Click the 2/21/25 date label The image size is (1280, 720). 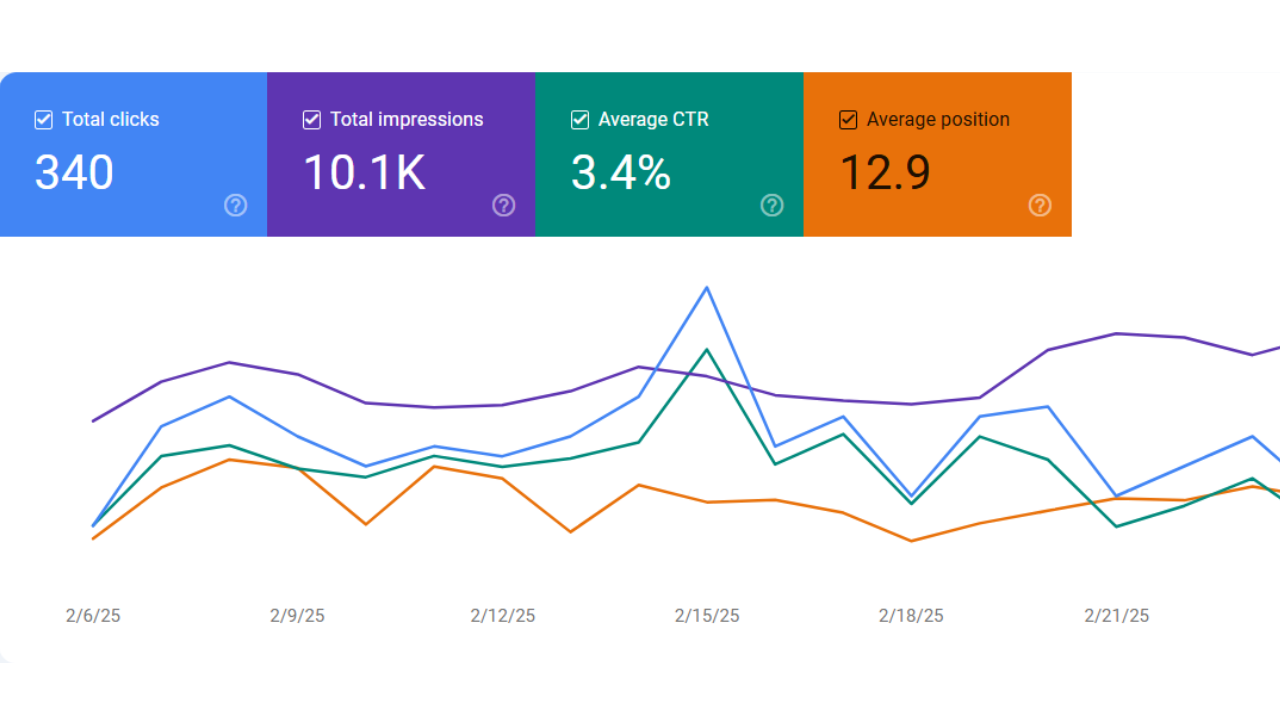click(1116, 616)
